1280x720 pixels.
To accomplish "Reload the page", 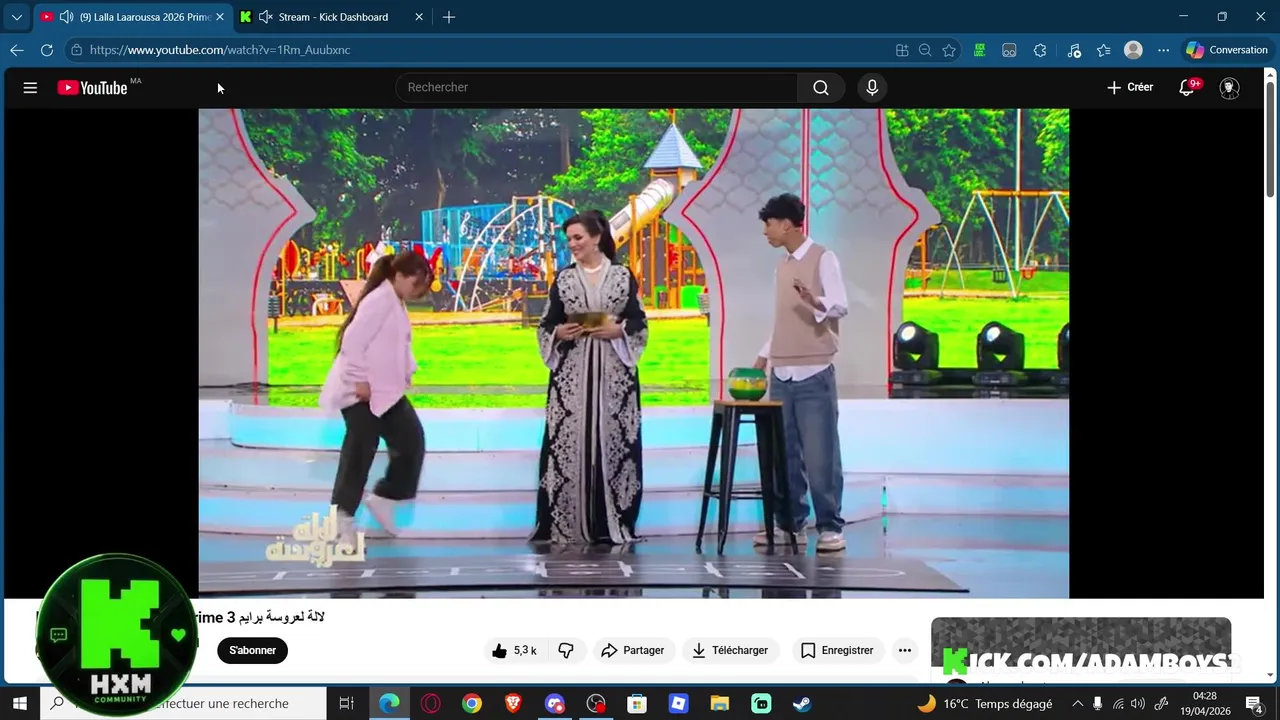I will 47,50.
